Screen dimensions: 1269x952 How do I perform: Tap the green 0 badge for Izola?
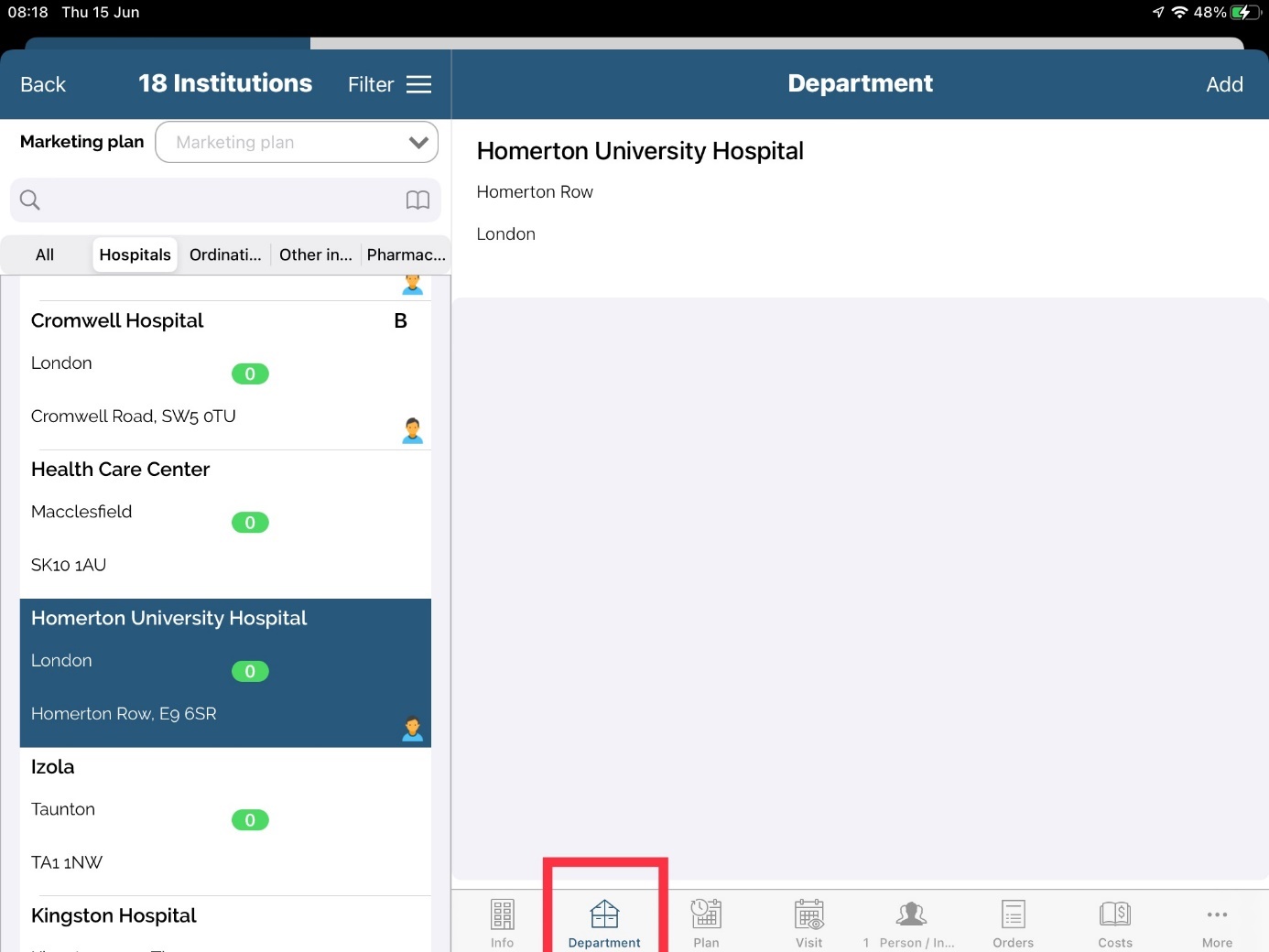tap(250, 820)
